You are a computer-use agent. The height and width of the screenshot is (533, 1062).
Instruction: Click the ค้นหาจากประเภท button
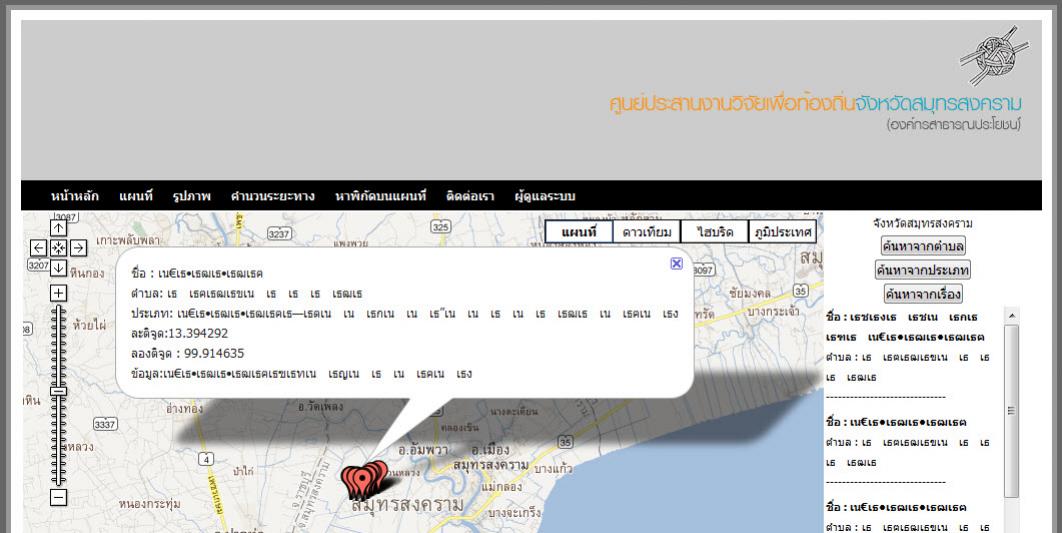point(922,270)
